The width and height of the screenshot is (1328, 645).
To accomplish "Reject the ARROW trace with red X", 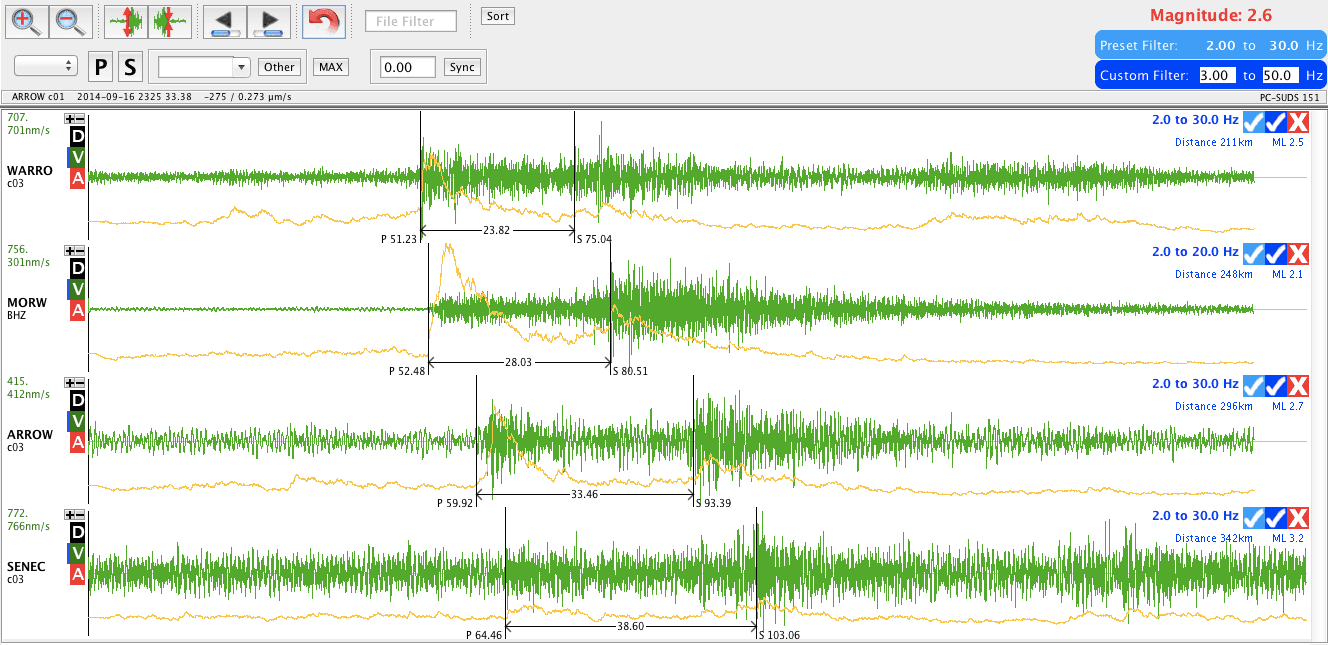I will click(1298, 386).
